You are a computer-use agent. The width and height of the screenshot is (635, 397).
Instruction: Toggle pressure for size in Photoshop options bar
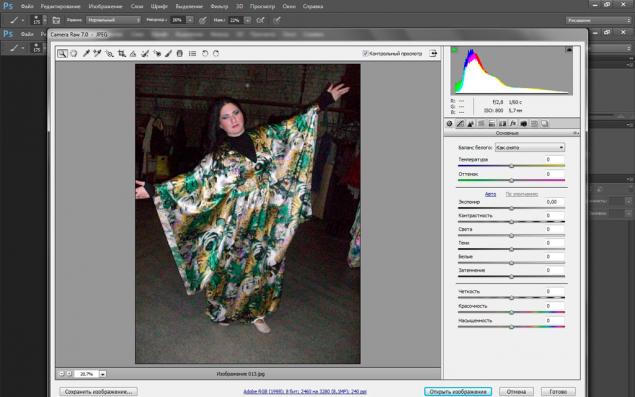(277, 20)
